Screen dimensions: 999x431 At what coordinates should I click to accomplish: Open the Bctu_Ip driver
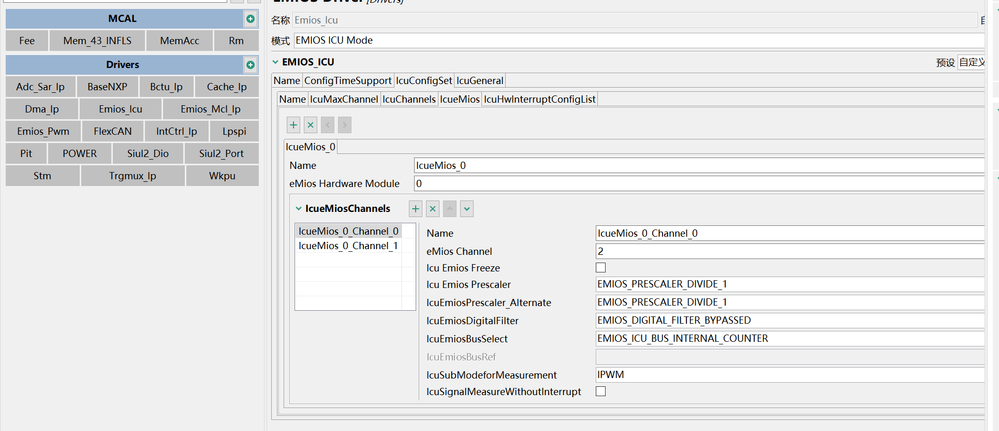coord(166,87)
